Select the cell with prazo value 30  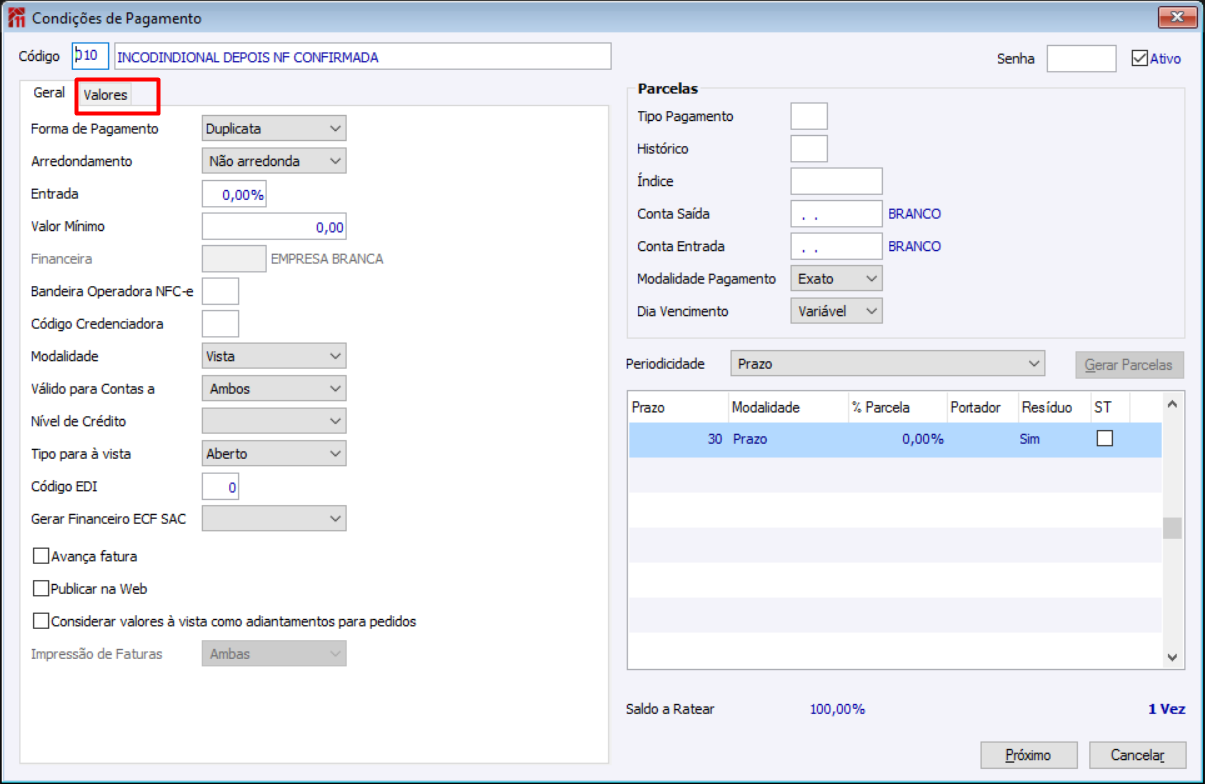678,439
